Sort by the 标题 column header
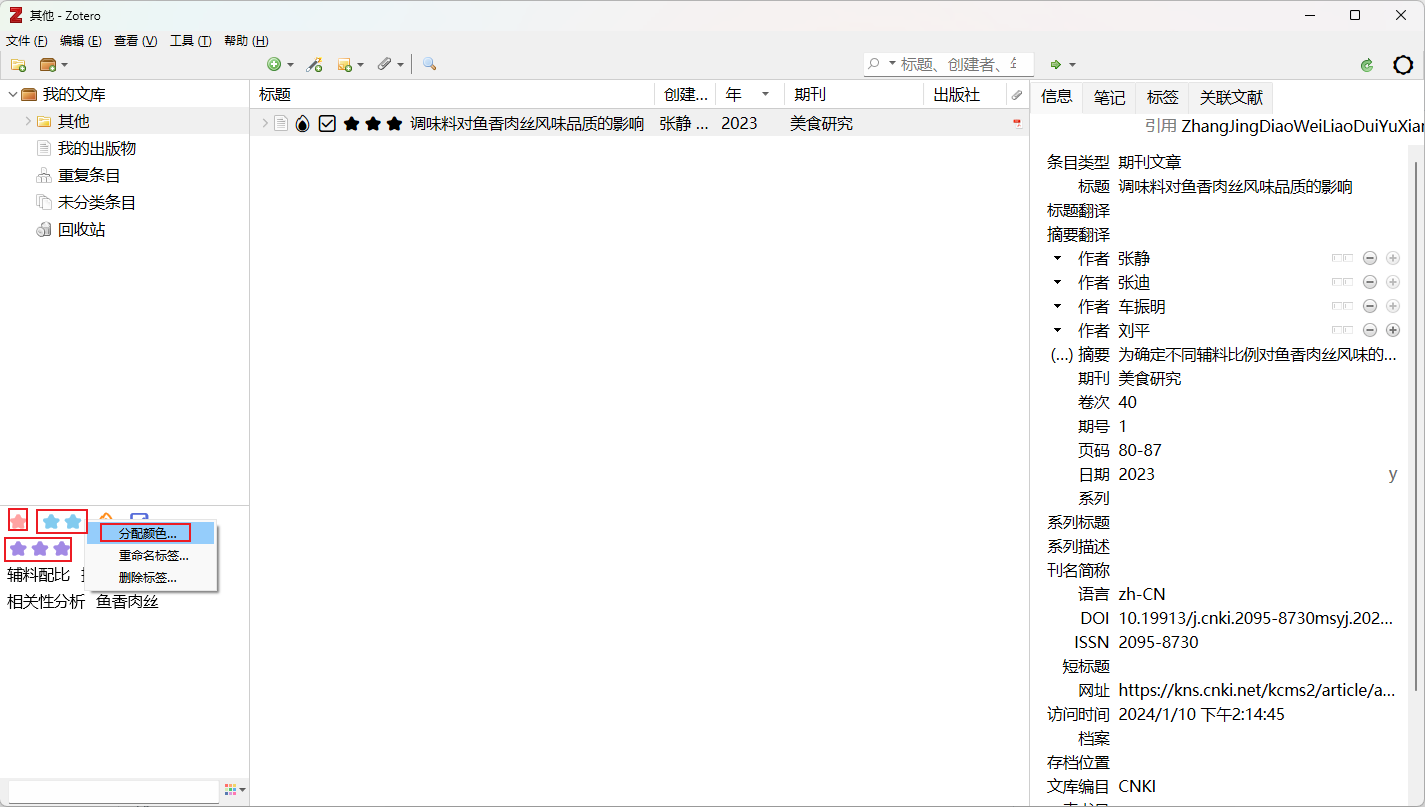 point(453,95)
